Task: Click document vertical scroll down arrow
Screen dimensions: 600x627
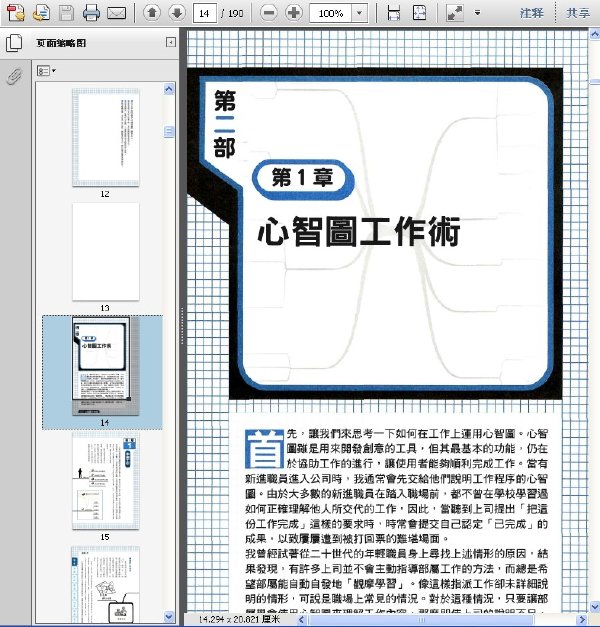Action: click(x=595, y=607)
